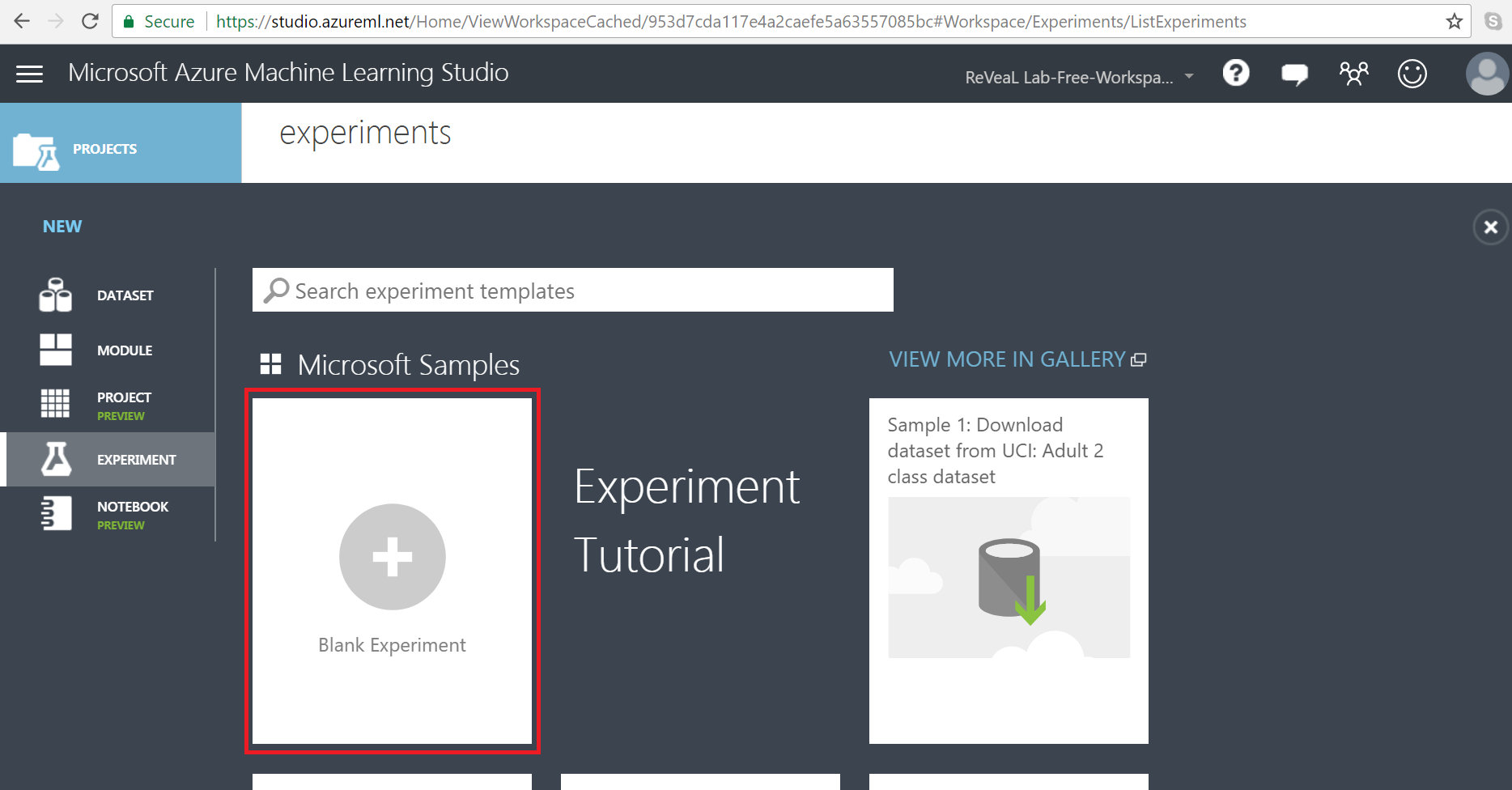Click the Microsoft Samples grid icon

(x=270, y=364)
